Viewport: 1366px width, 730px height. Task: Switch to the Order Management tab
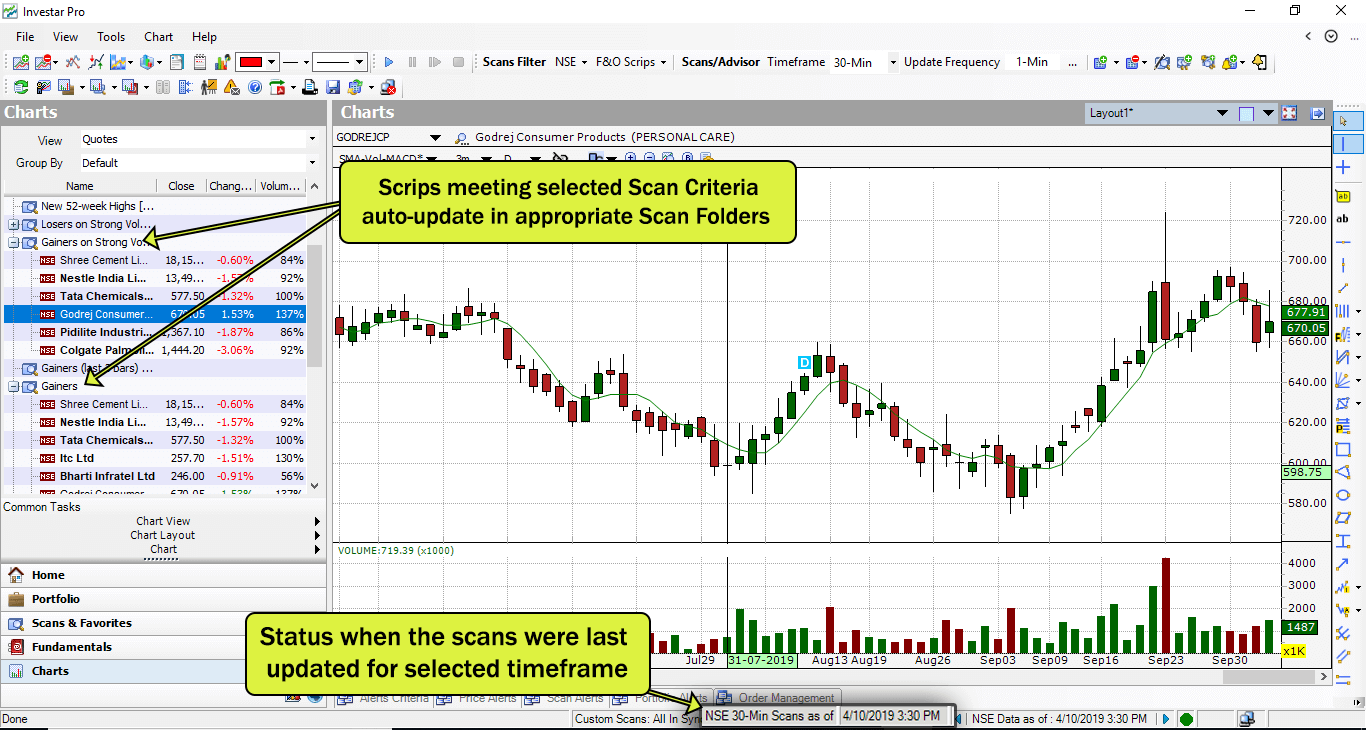(786, 698)
